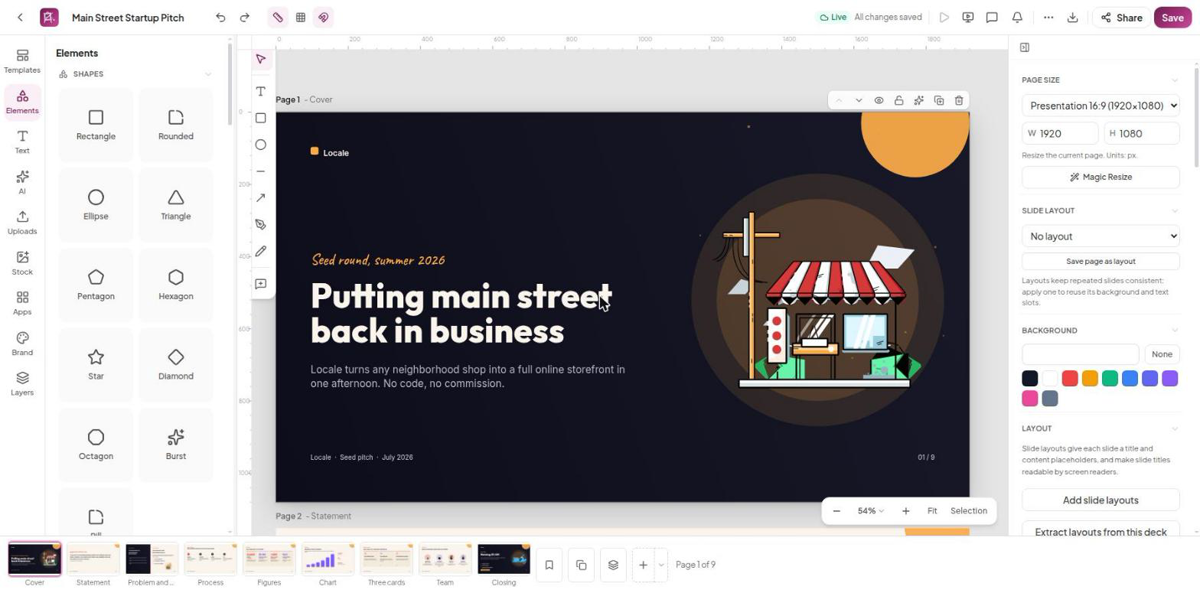
Task: Duplicate slide from the bottom bar
Action: (581, 565)
